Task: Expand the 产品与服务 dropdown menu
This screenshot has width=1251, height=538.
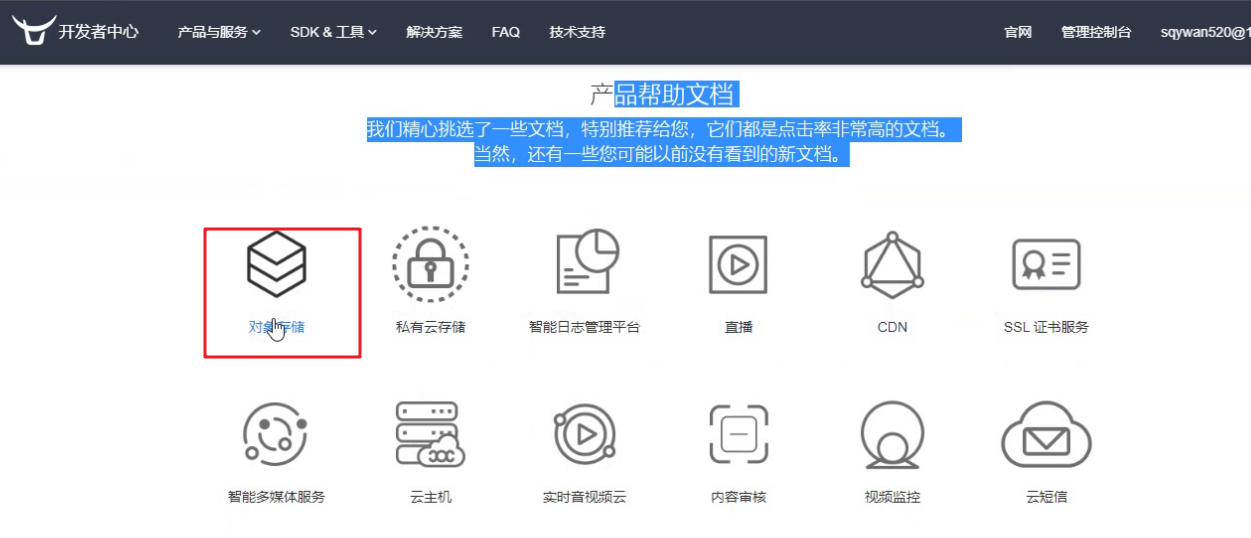Action: click(219, 32)
